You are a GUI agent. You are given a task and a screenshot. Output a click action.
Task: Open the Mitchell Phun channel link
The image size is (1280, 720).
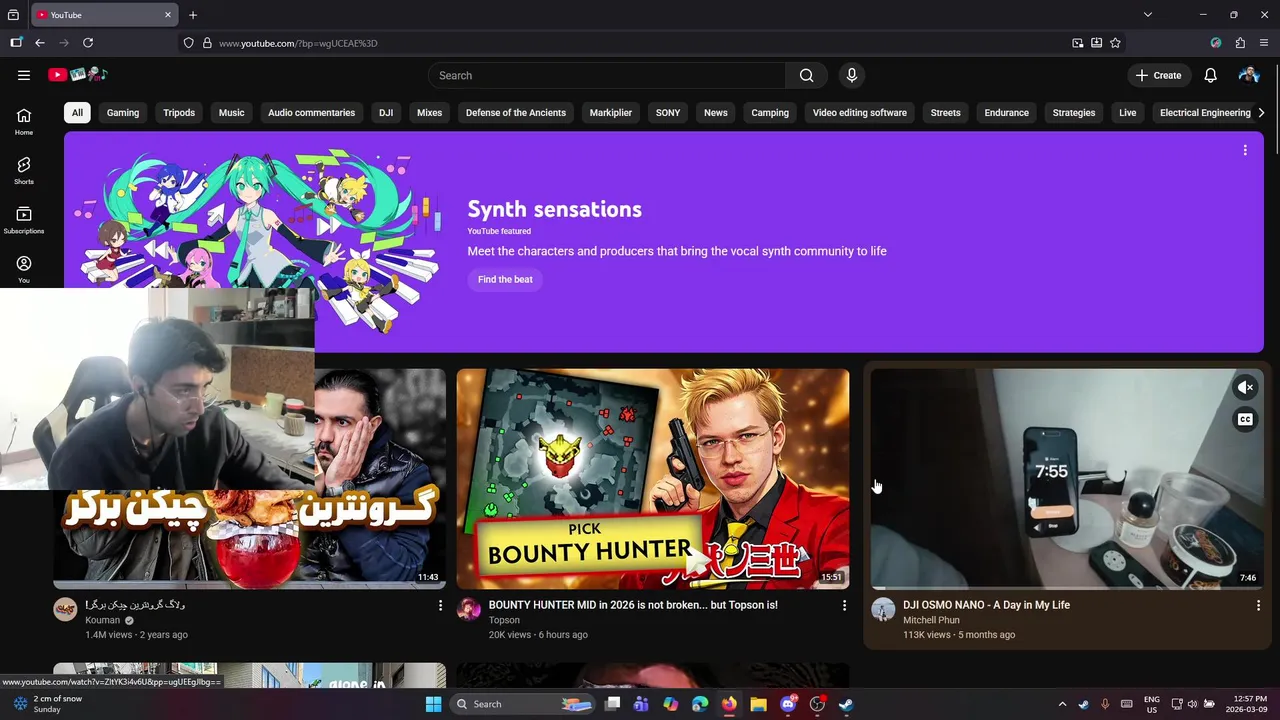(x=931, y=620)
